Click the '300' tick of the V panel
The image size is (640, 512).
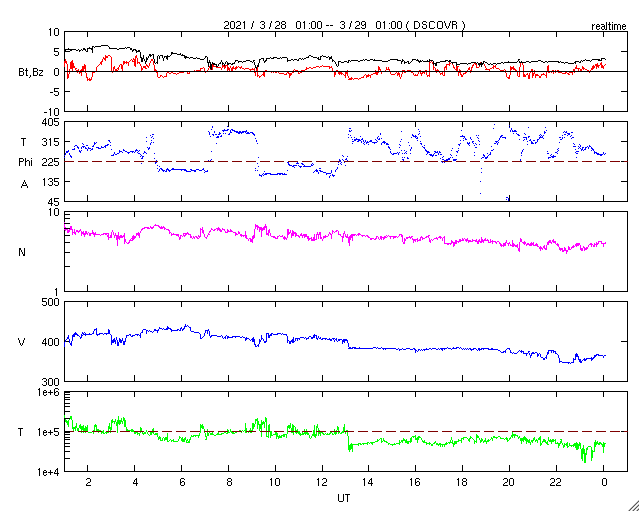[x=53, y=382]
